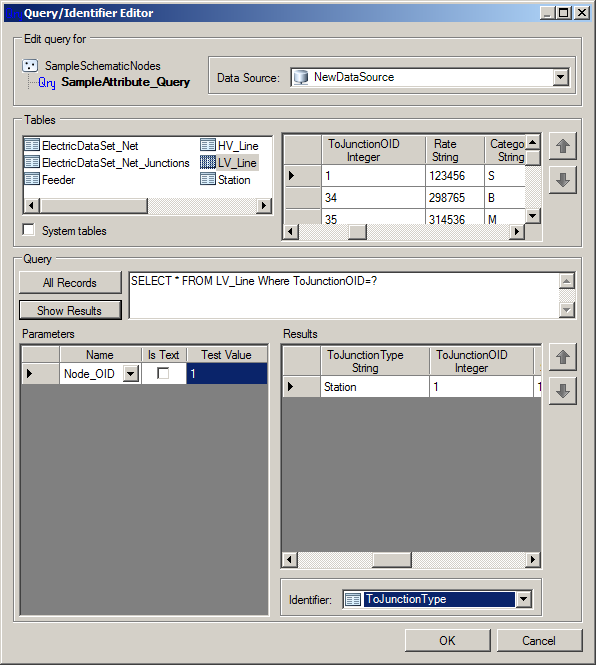
Task: Click the Feeder table icon
Action: pyautogui.click(x=32, y=179)
